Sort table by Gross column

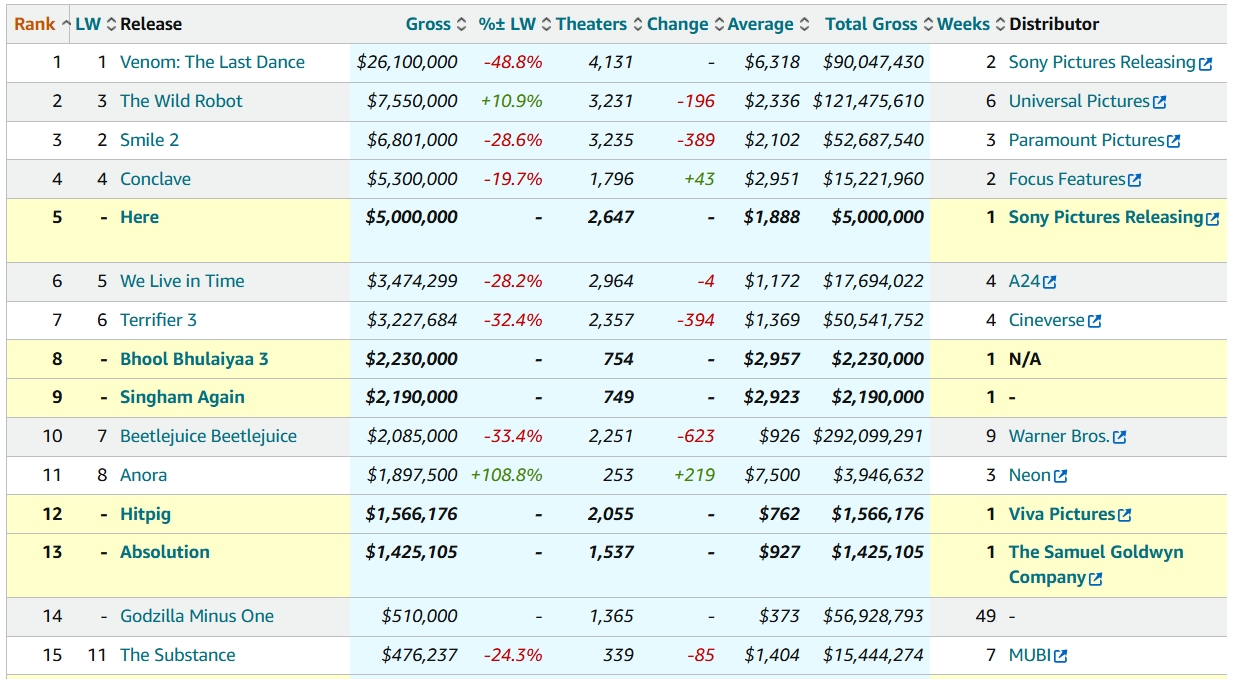point(436,24)
